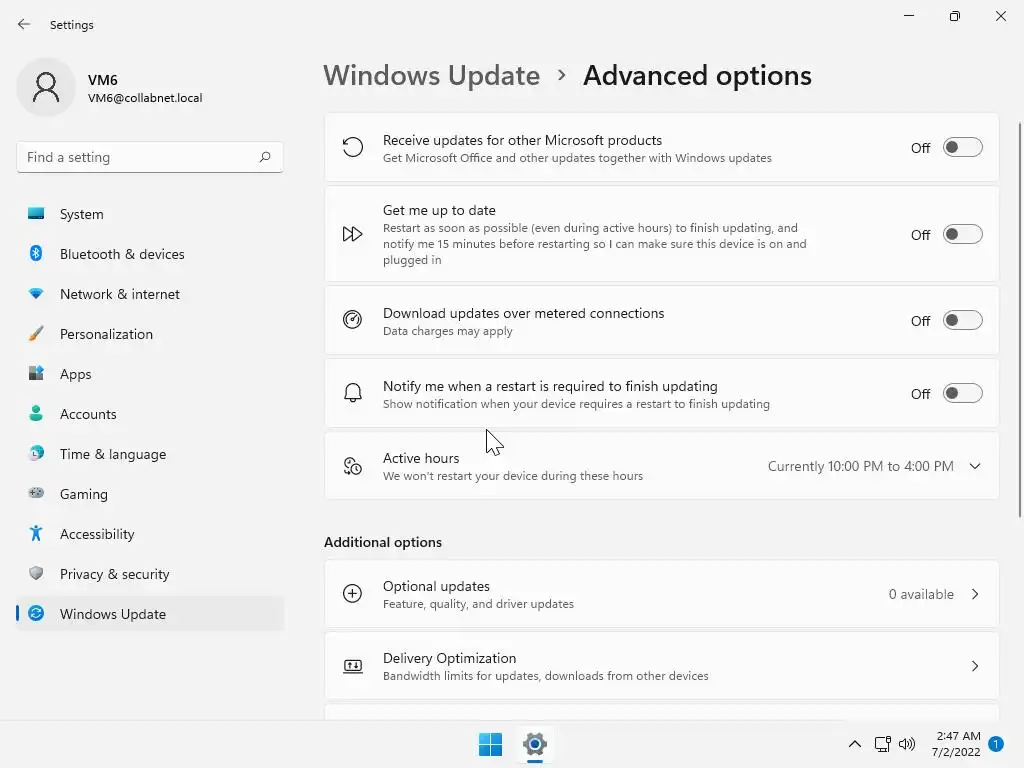The image size is (1024, 768).
Task: Open the Delivery Optimization row
Action: pyautogui.click(x=662, y=666)
